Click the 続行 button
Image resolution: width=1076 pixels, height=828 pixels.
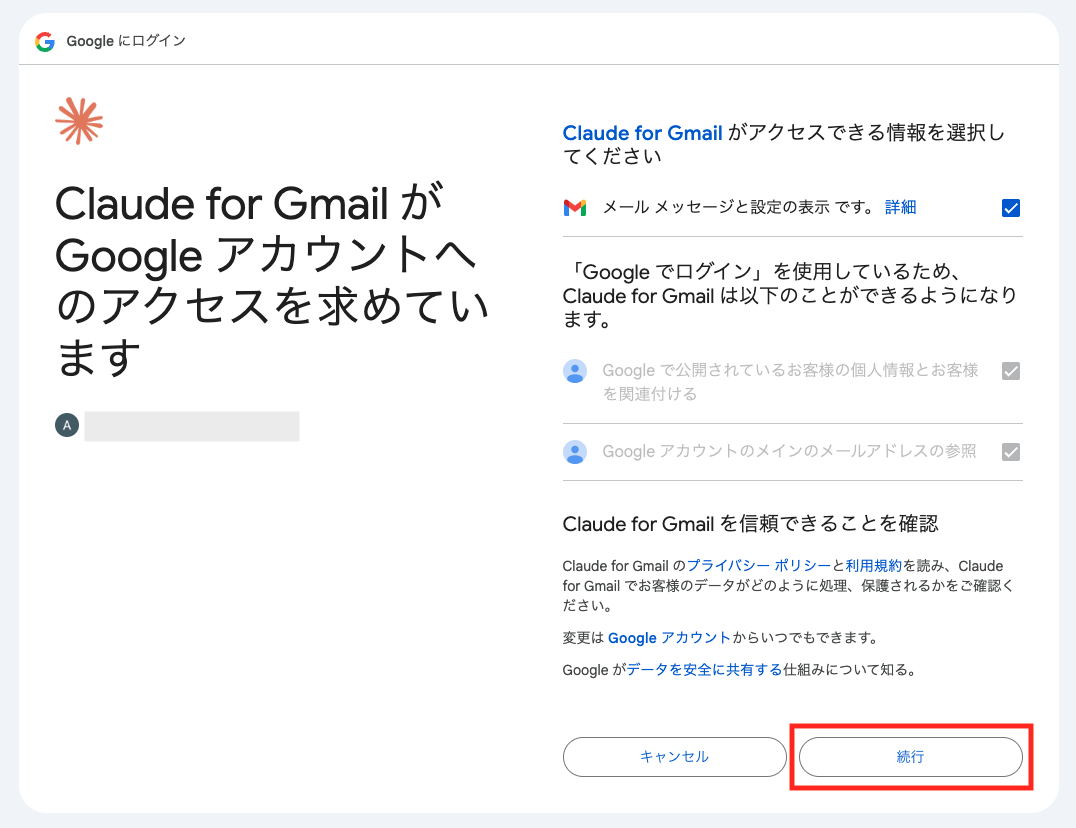click(x=911, y=757)
